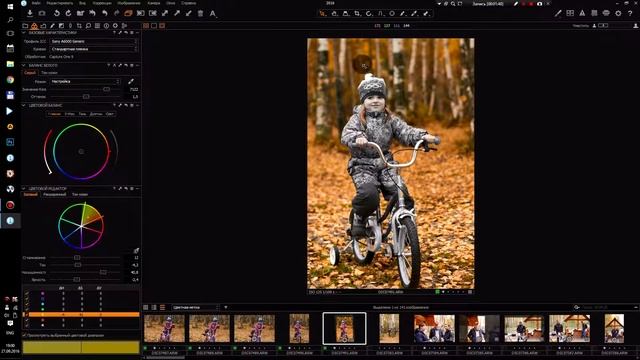Select the Pan hand cursor tool
The width and height of the screenshot is (640, 360).
click(x=334, y=13)
